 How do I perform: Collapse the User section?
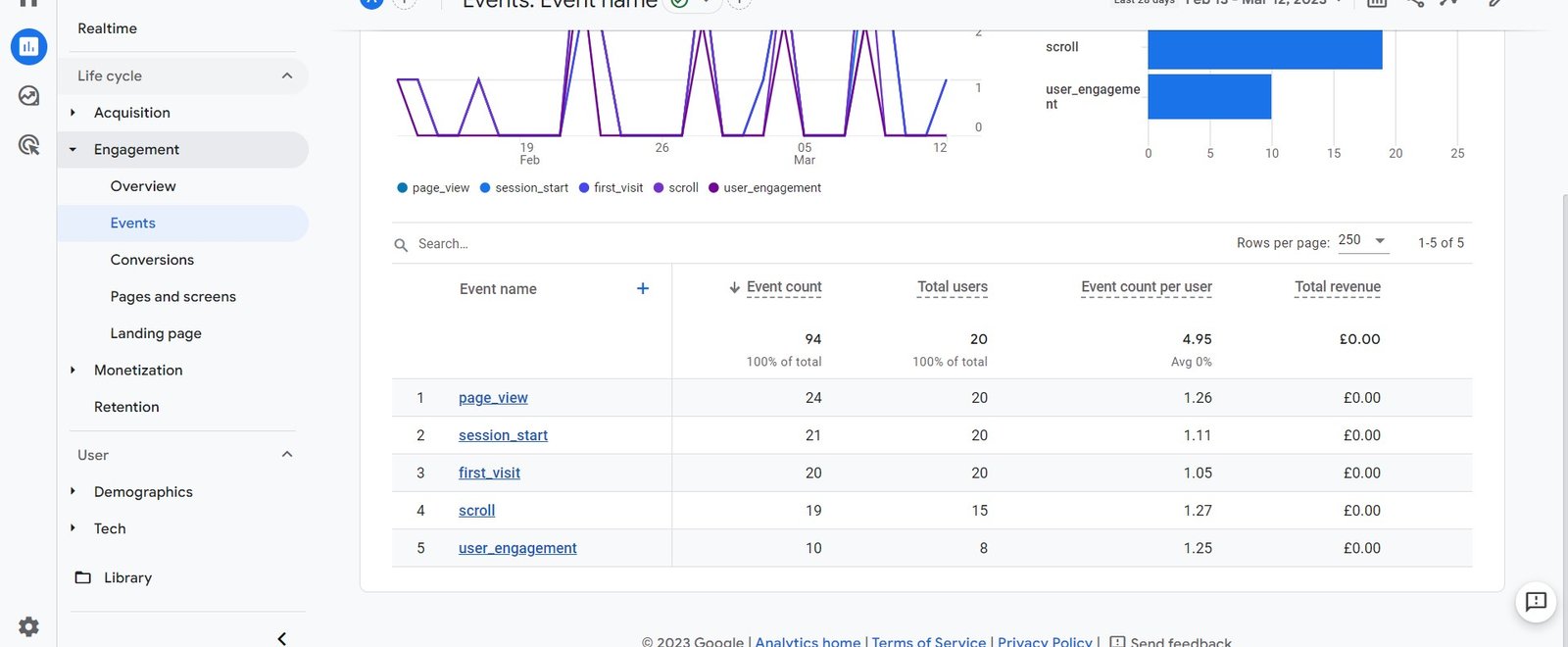[x=287, y=454]
